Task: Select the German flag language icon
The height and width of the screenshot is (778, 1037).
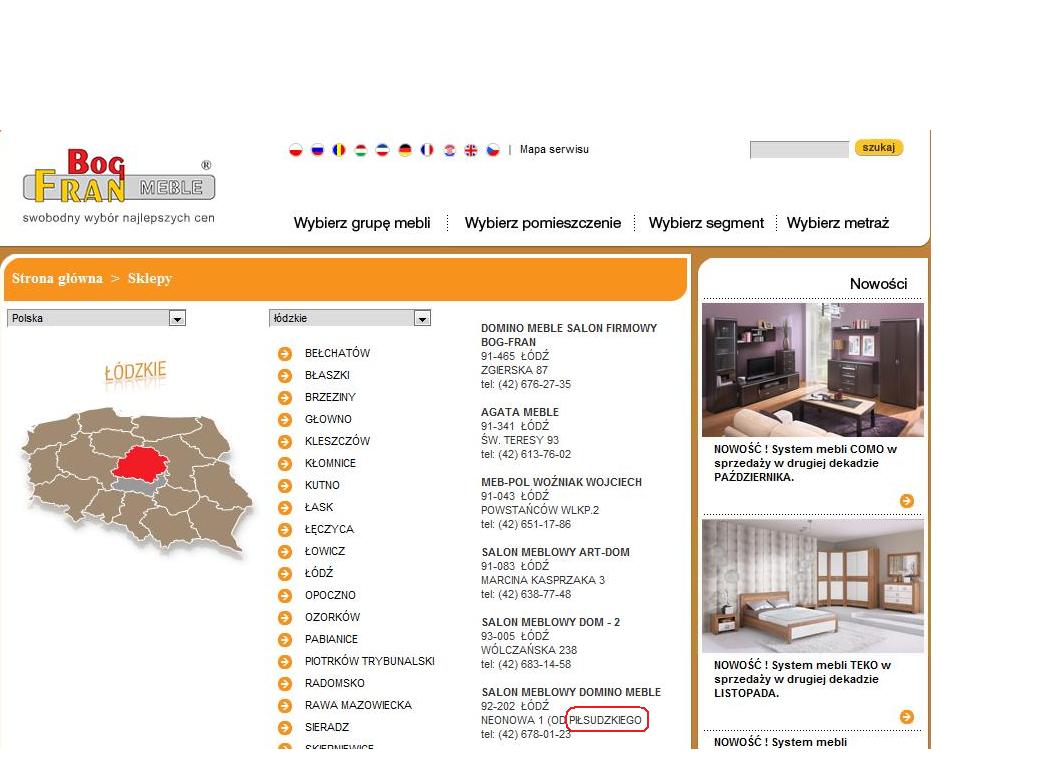Action: coord(405,150)
